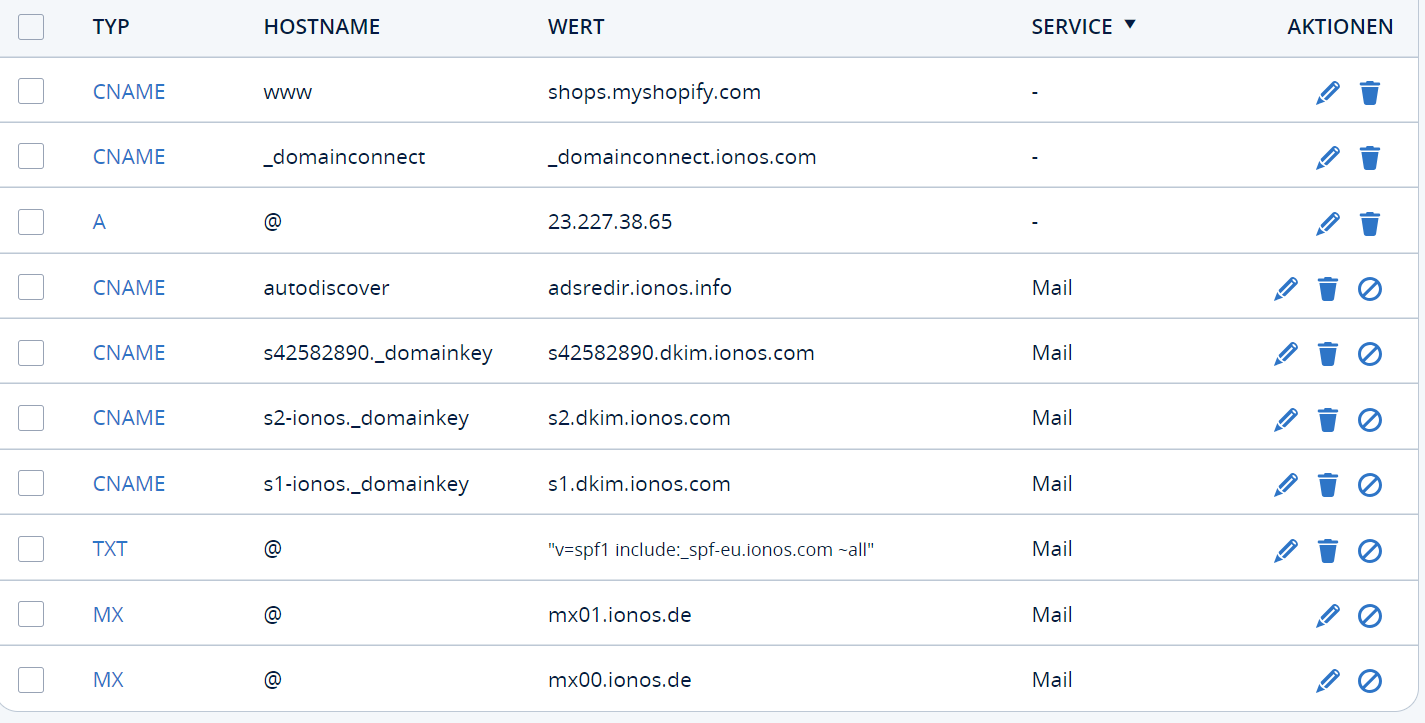
Task: Edit the A record for 23.227.38.65
Action: (1327, 223)
